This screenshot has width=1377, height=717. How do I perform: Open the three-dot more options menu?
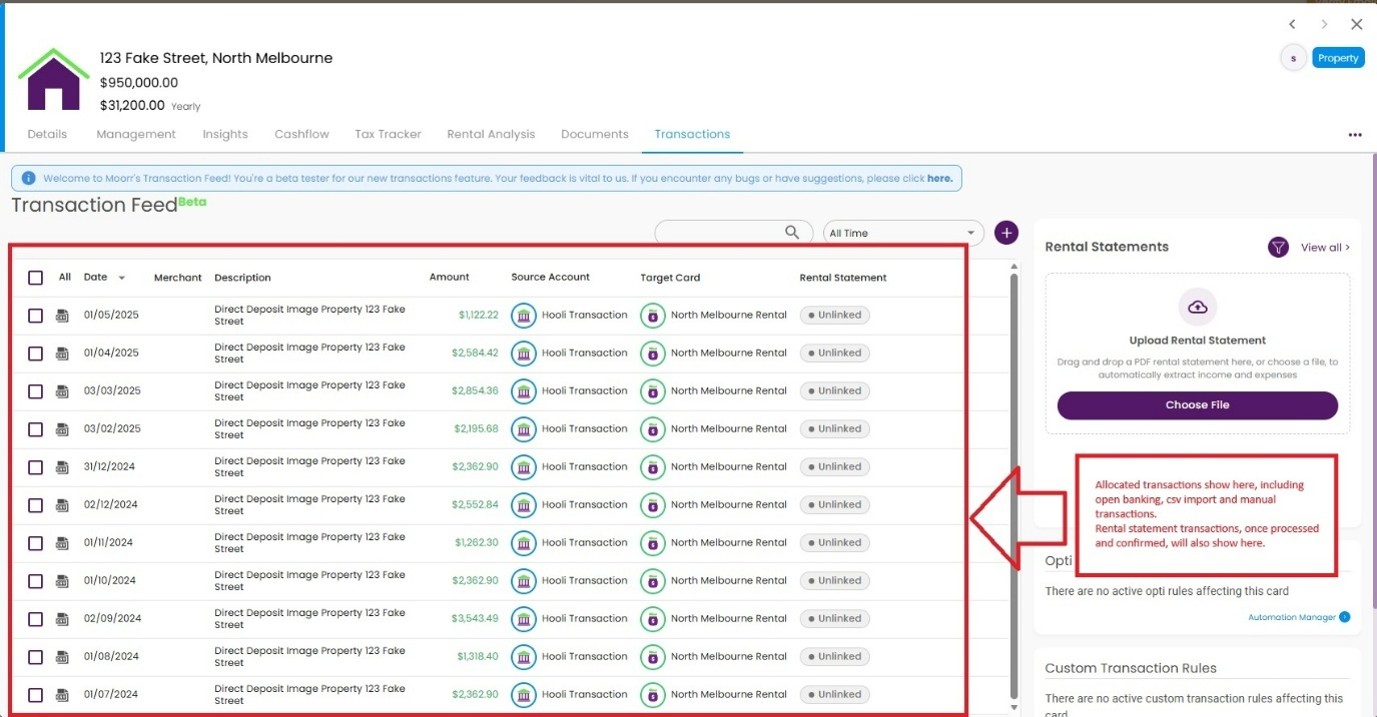(1355, 135)
